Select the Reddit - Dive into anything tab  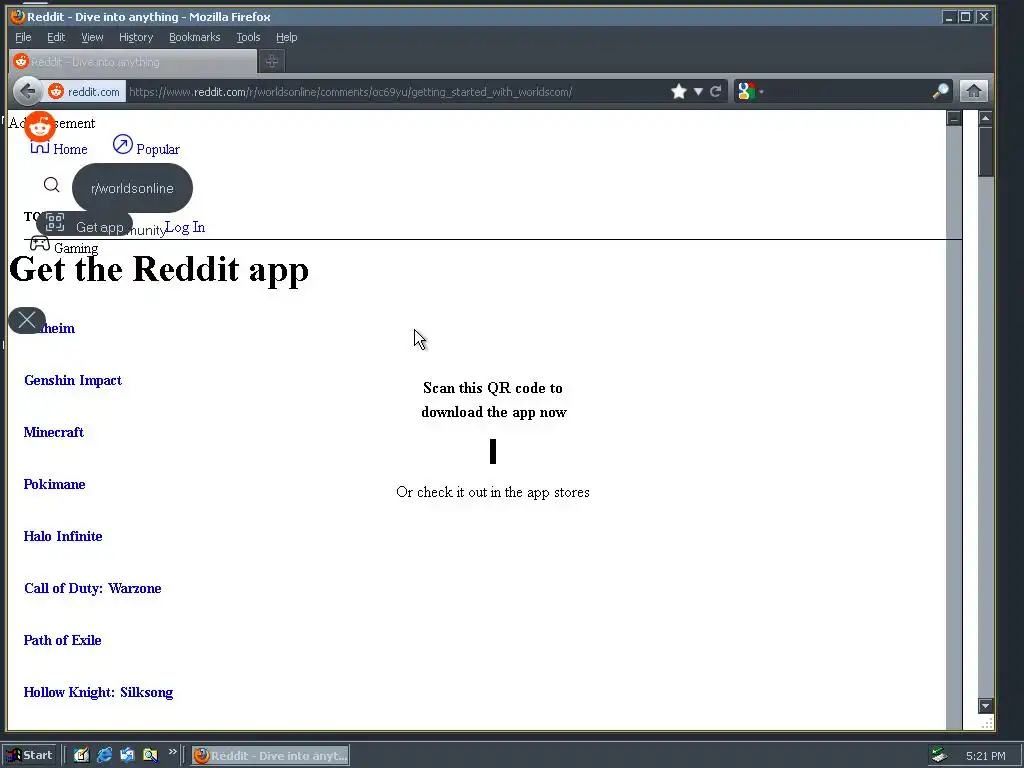pos(133,61)
